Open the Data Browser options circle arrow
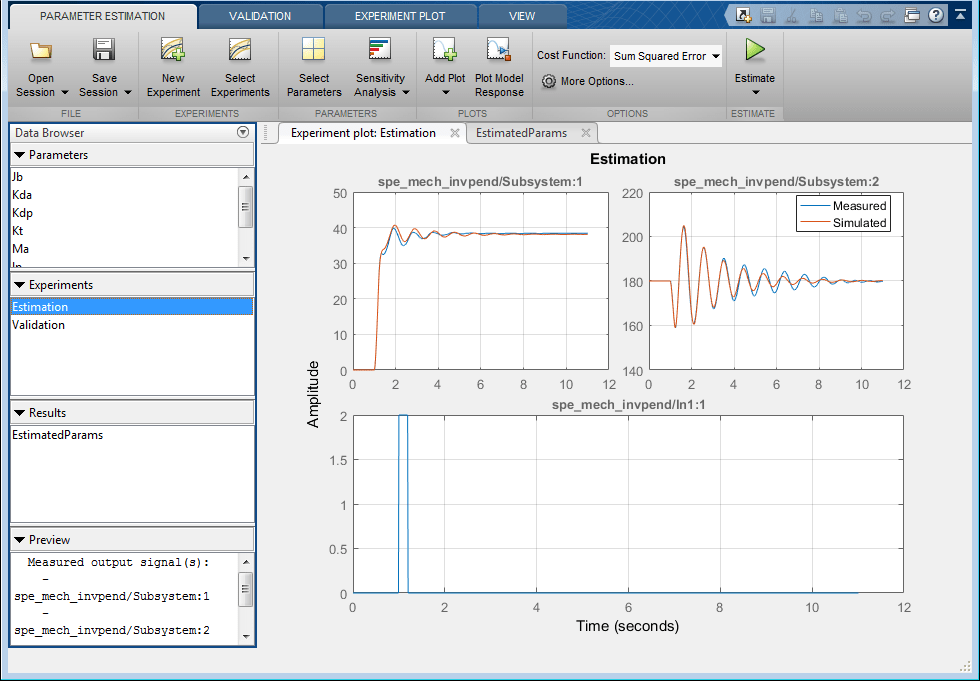The image size is (980, 681). click(x=243, y=132)
